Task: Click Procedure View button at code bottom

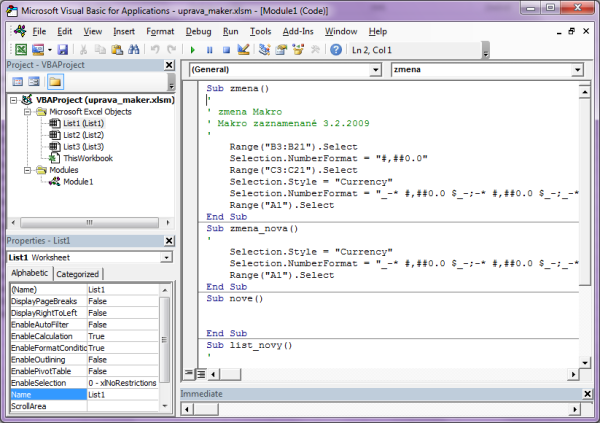Action: point(189,373)
